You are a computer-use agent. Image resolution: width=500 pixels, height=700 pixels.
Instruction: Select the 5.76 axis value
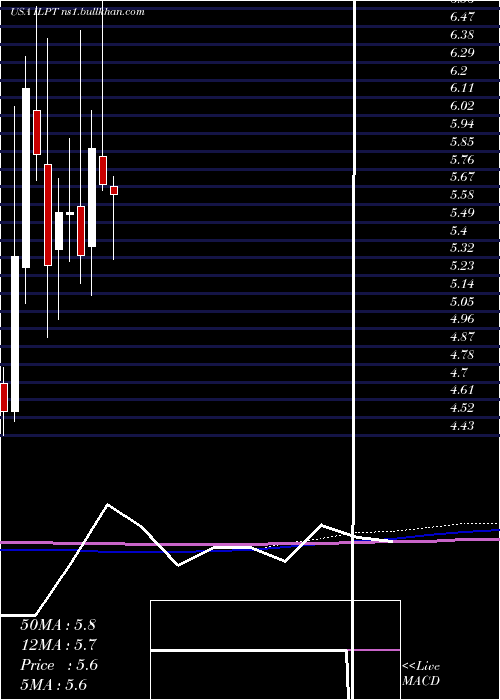click(462, 159)
